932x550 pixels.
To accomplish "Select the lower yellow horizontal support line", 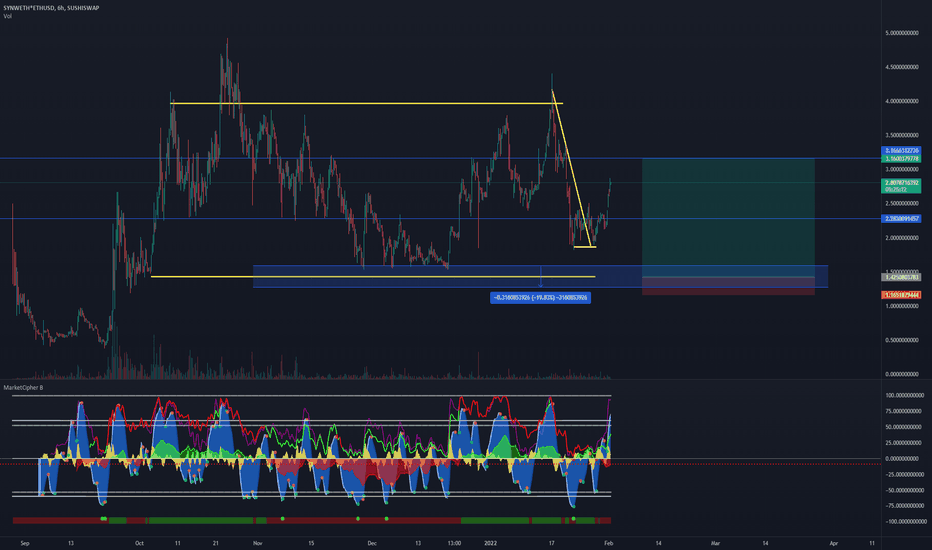I will [373, 276].
